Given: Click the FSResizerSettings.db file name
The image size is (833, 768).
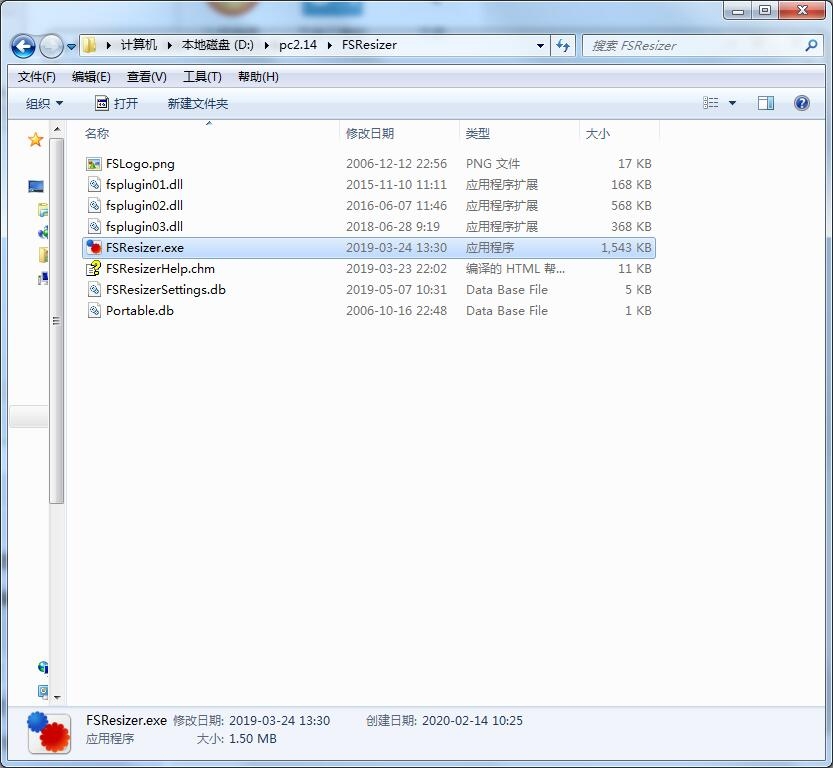Looking at the screenshot, I should click(166, 290).
